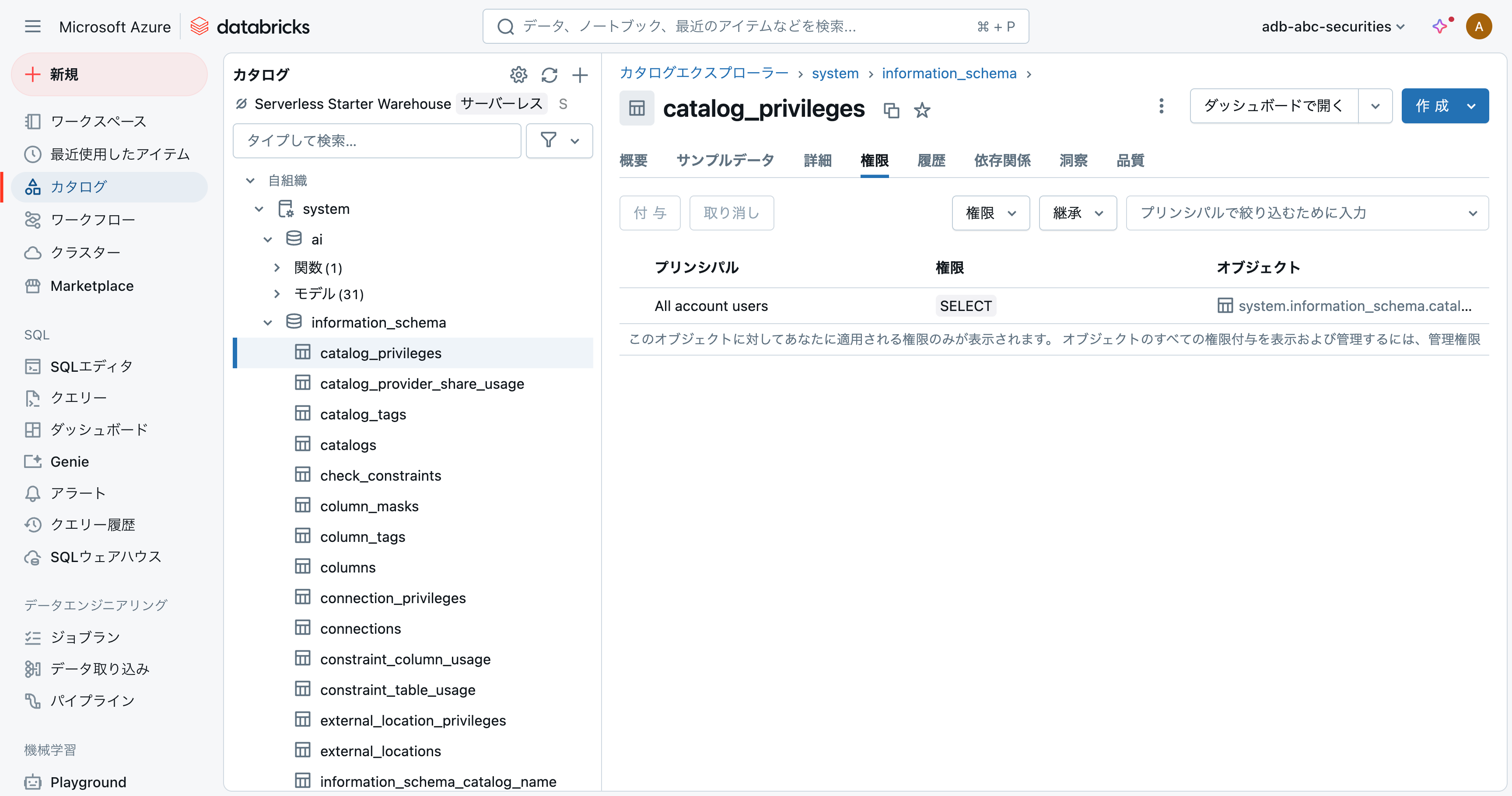Toggle the hamburger sidebar menu

(33, 26)
